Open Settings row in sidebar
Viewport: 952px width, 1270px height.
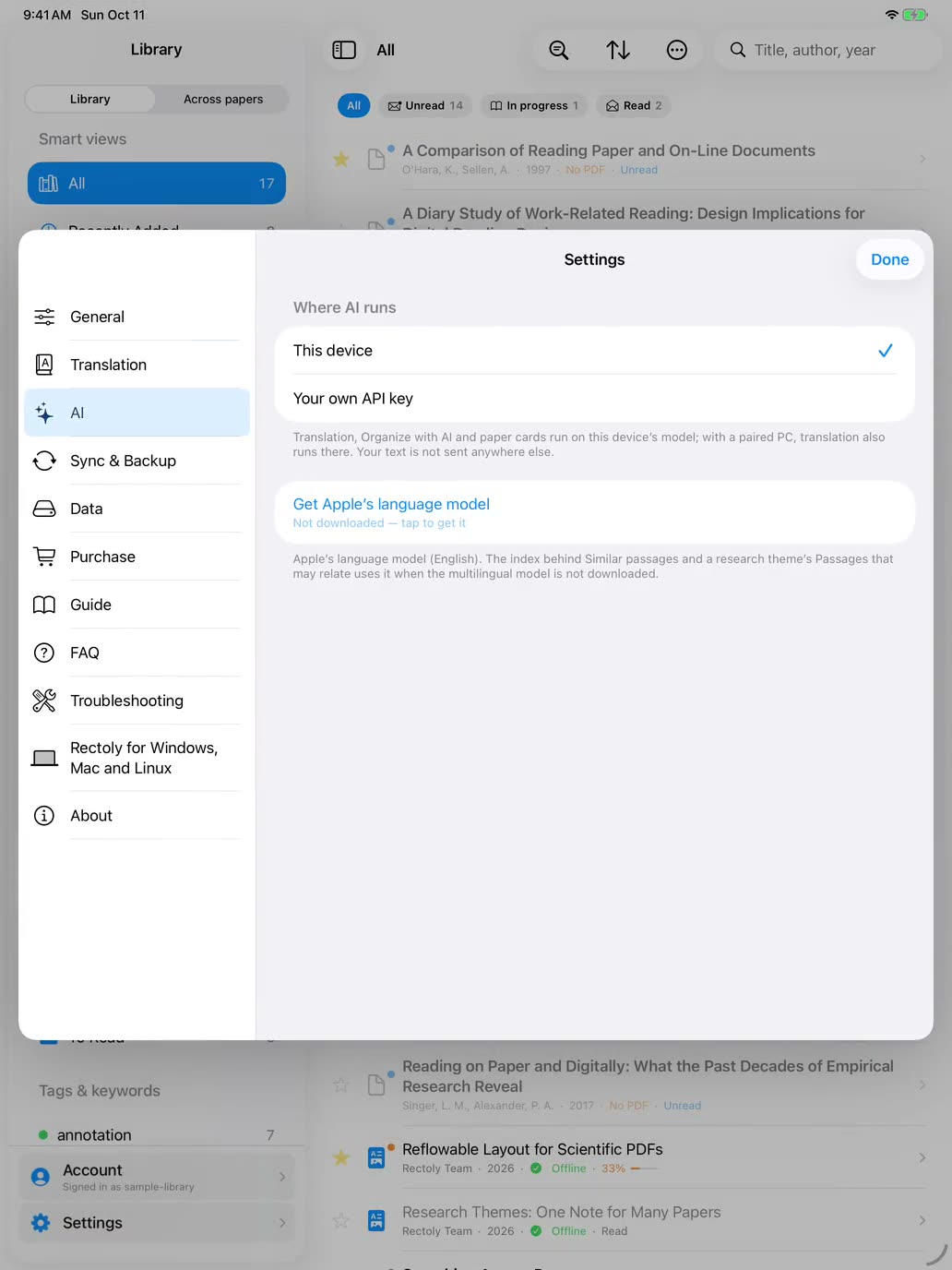pyautogui.click(x=157, y=1223)
